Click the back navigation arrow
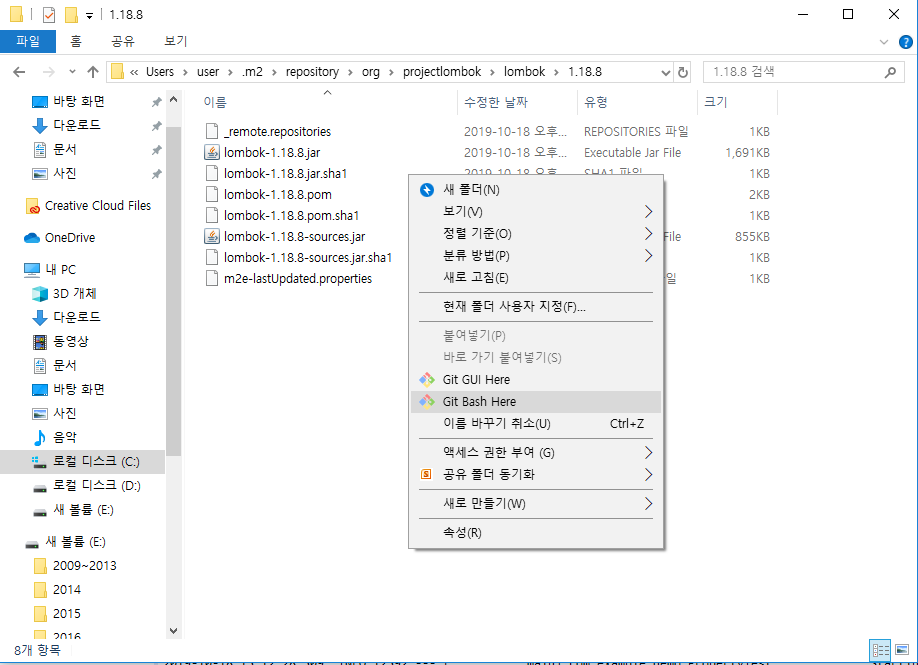 coord(19,72)
